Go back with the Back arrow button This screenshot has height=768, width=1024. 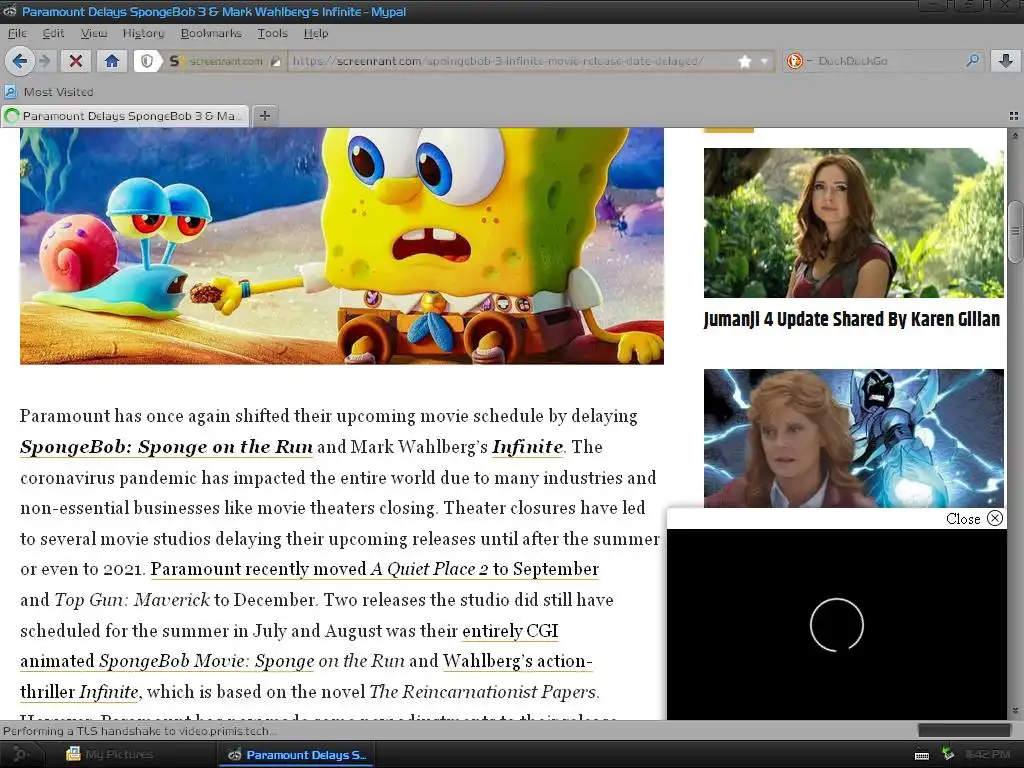20,61
